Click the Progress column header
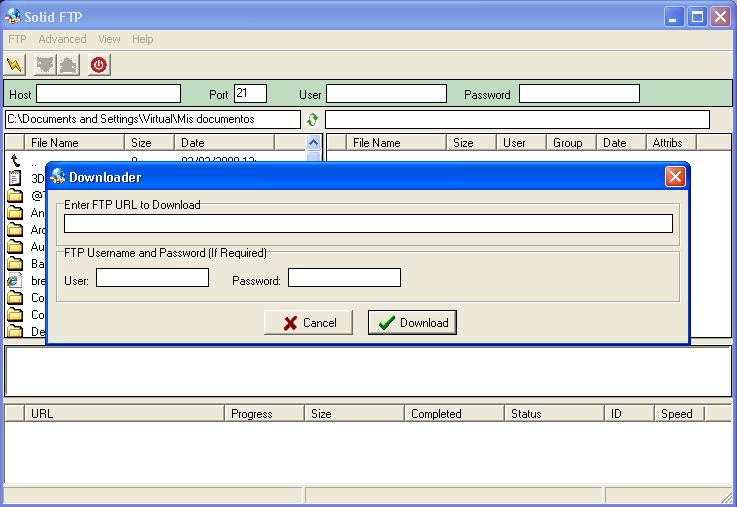Screen dimensions: 737x507 [x=264, y=413]
